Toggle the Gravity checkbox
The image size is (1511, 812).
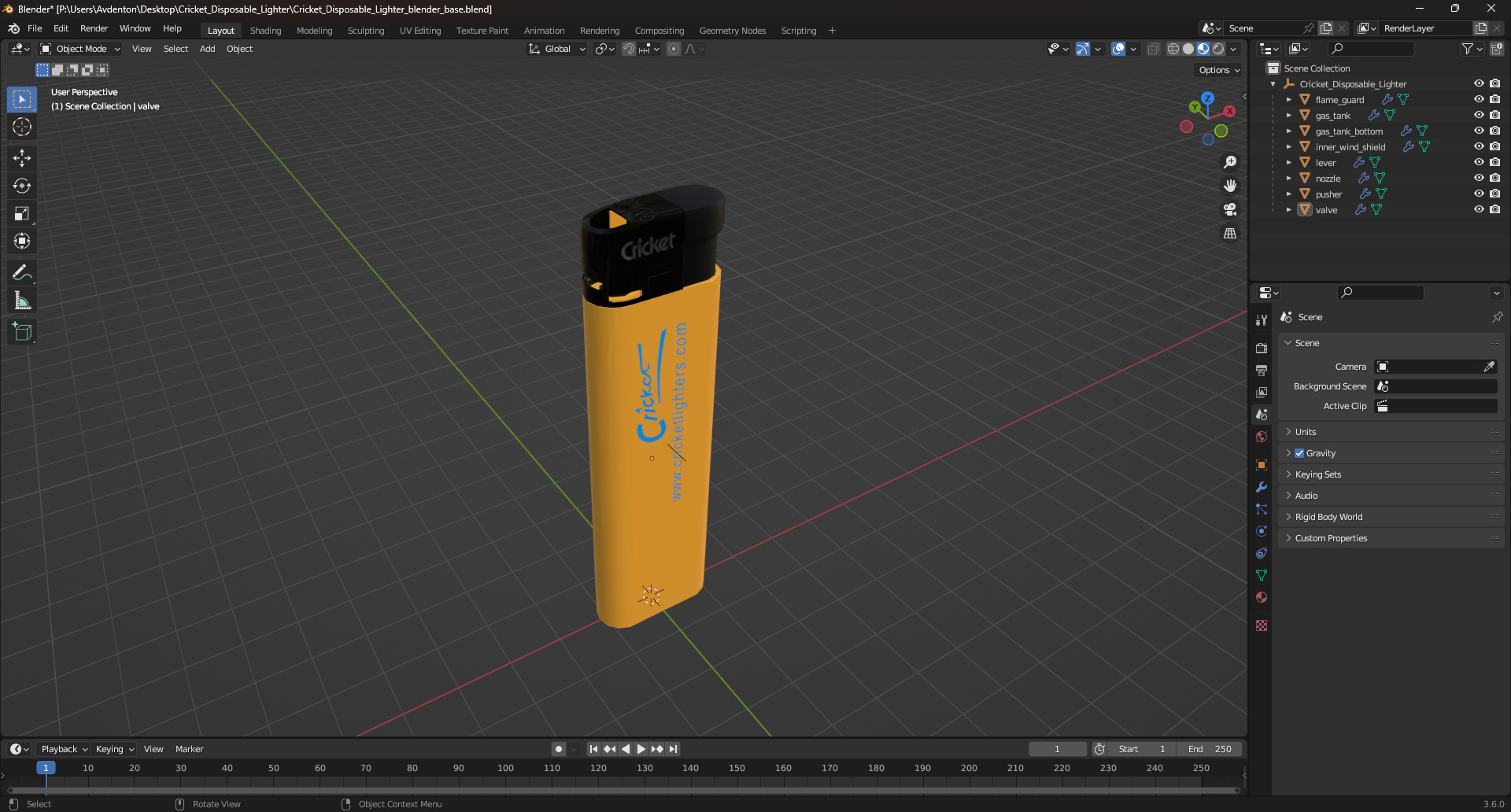[1299, 453]
